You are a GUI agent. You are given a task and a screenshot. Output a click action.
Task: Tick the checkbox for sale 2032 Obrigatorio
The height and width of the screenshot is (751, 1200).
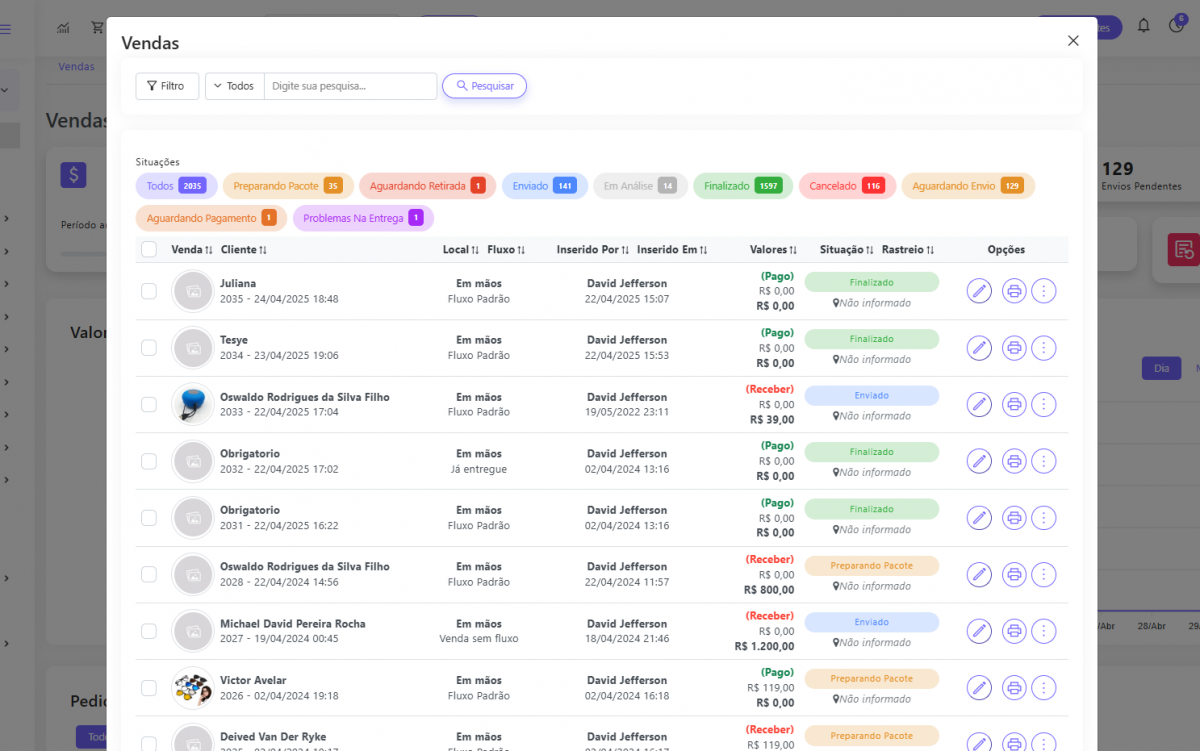[149, 461]
